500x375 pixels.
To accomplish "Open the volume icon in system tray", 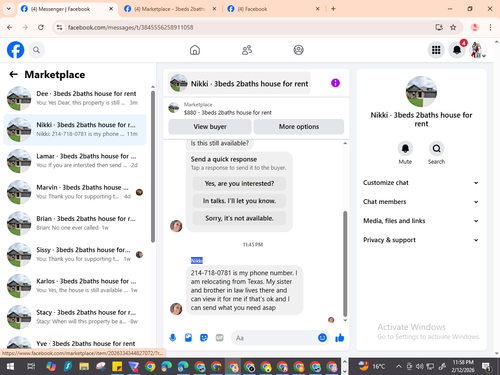I will pyautogui.click(x=420, y=367).
